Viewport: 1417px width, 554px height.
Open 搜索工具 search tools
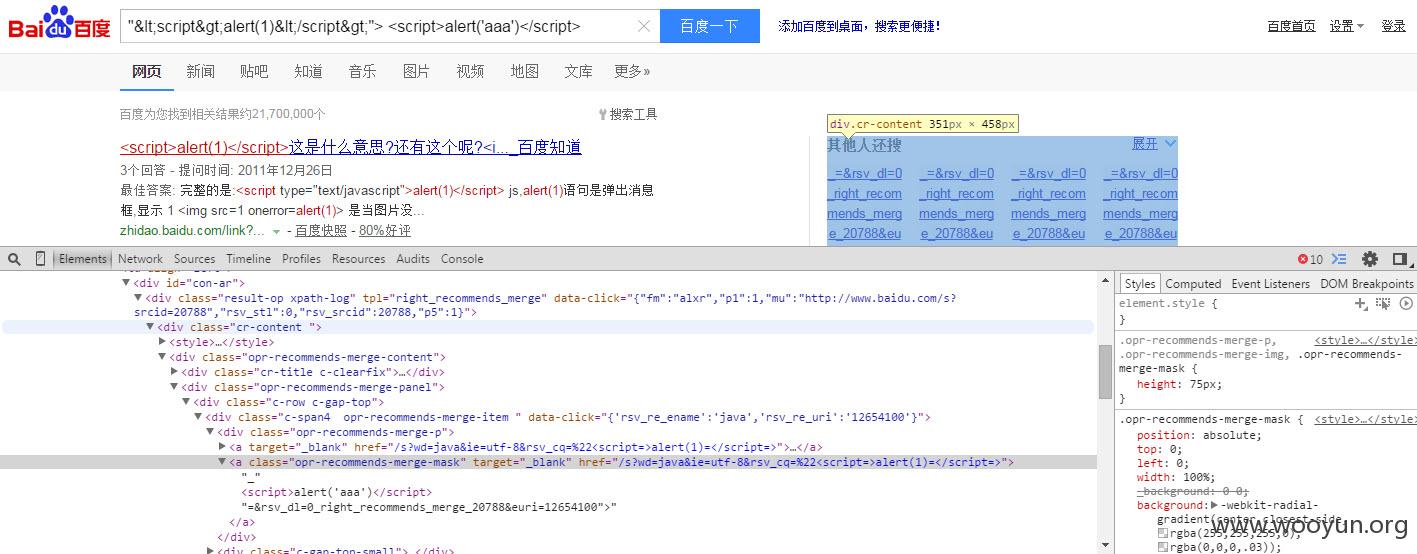pyautogui.click(x=628, y=114)
